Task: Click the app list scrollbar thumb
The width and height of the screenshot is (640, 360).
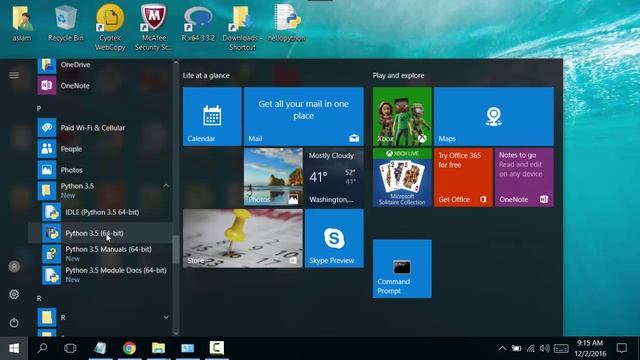Action: 176,250
